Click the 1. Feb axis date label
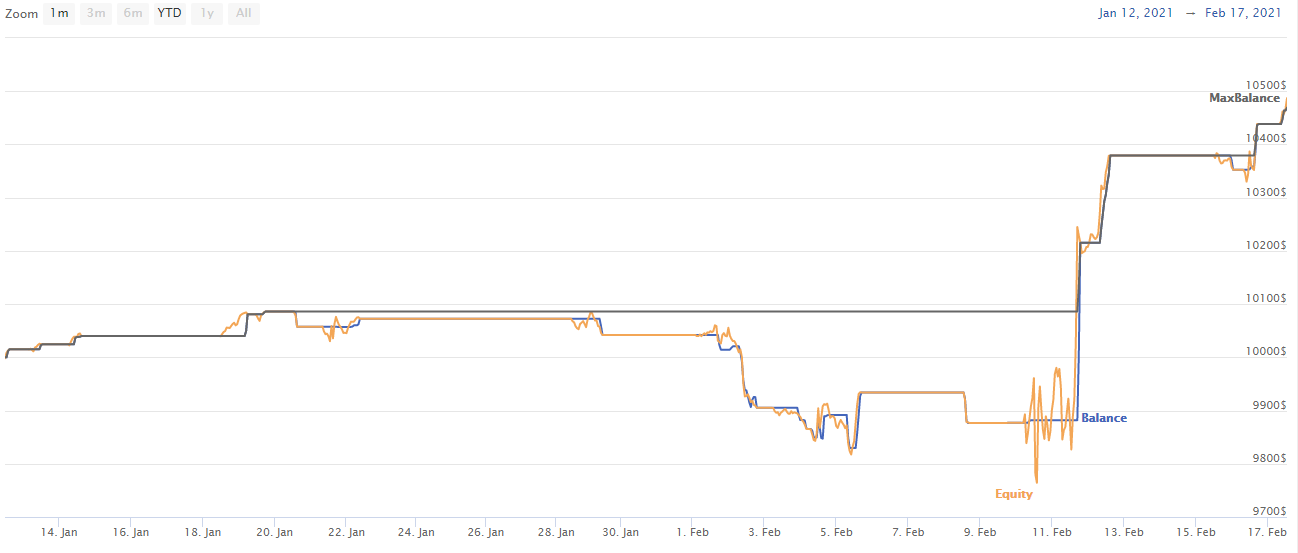The height and width of the screenshot is (553, 1298). [x=694, y=532]
